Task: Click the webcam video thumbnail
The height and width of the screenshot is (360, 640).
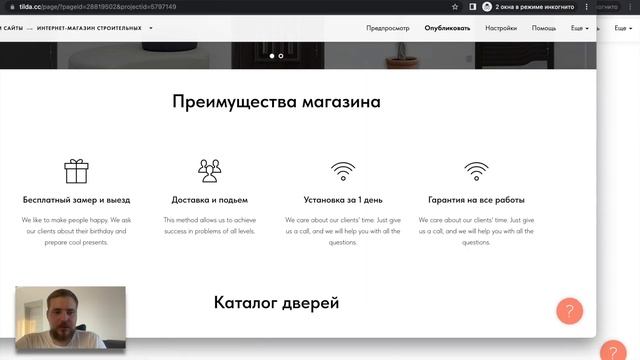Action: [70, 318]
